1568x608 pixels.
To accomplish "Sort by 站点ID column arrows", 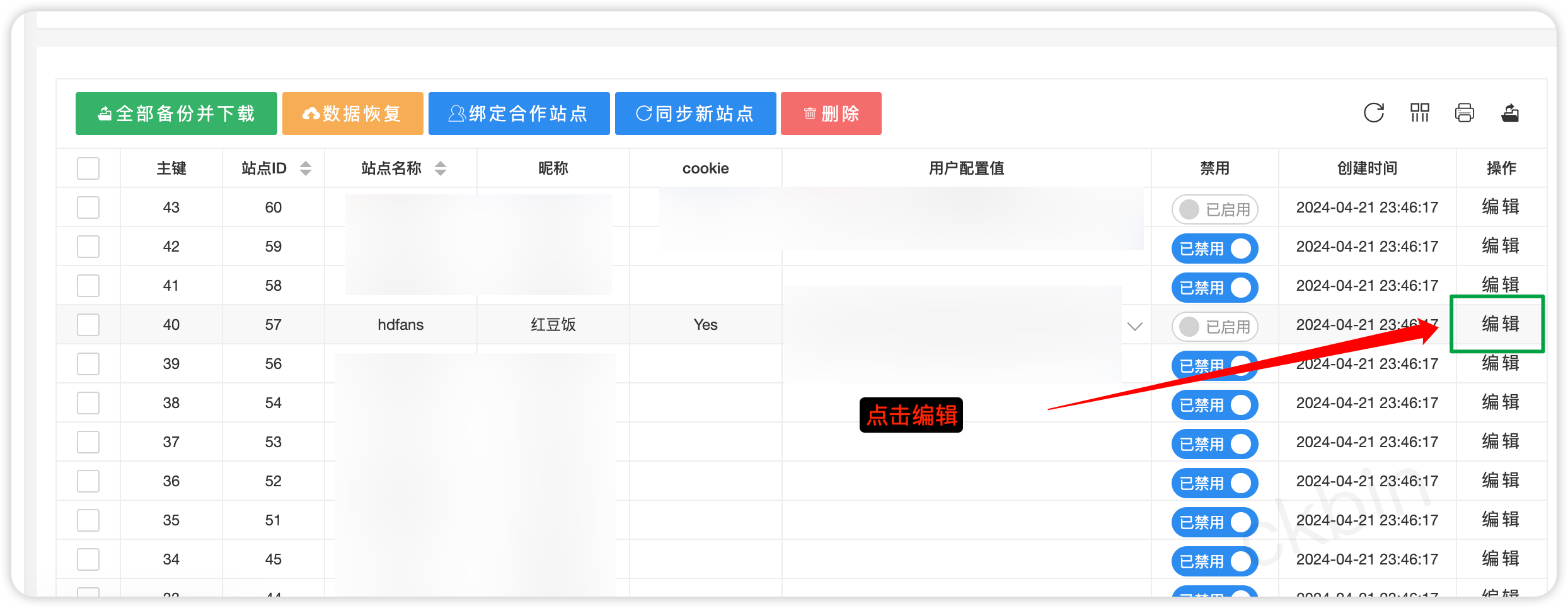I will pyautogui.click(x=306, y=168).
